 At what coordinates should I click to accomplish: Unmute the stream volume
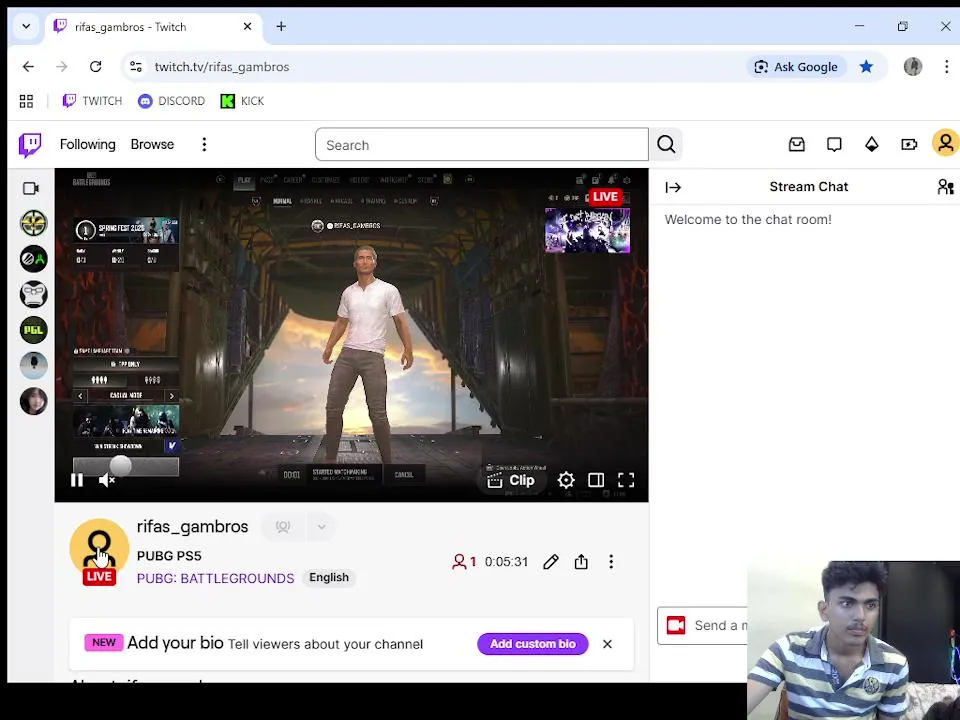[x=107, y=481]
